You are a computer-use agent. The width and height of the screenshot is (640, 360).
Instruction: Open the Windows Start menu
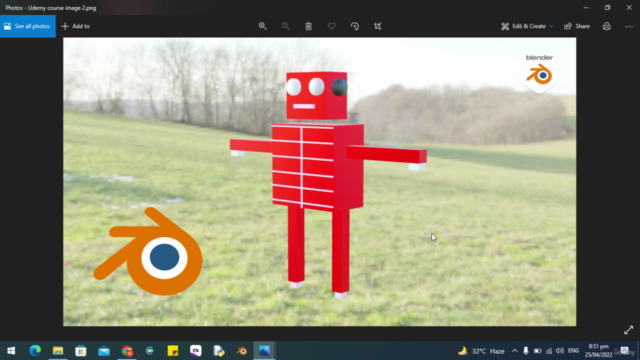(x=11, y=351)
